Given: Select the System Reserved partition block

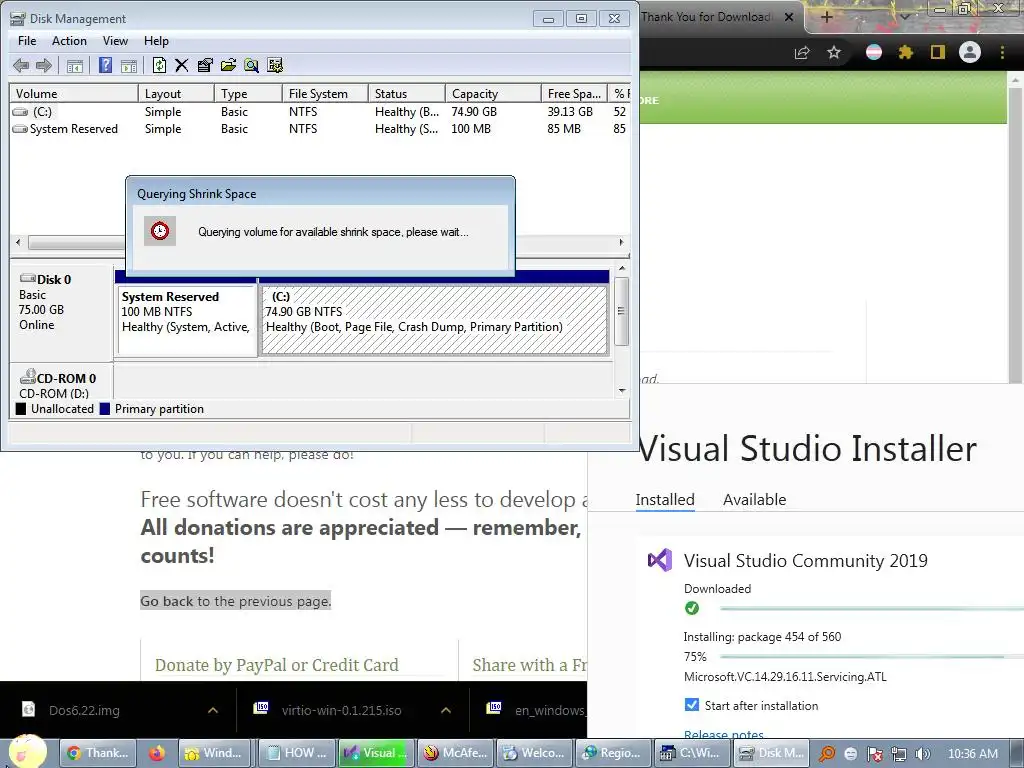Looking at the screenshot, I should click(187, 320).
